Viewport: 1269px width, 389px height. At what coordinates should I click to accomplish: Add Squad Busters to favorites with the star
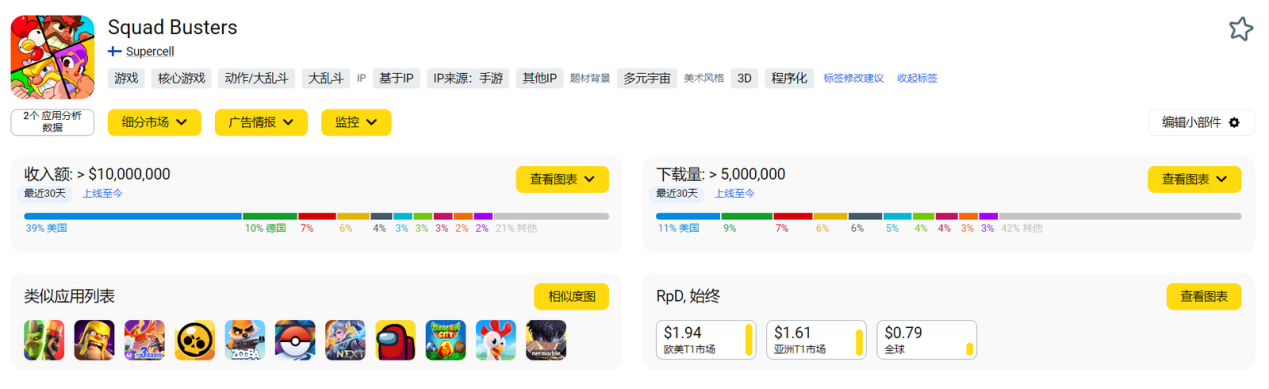[1240, 29]
